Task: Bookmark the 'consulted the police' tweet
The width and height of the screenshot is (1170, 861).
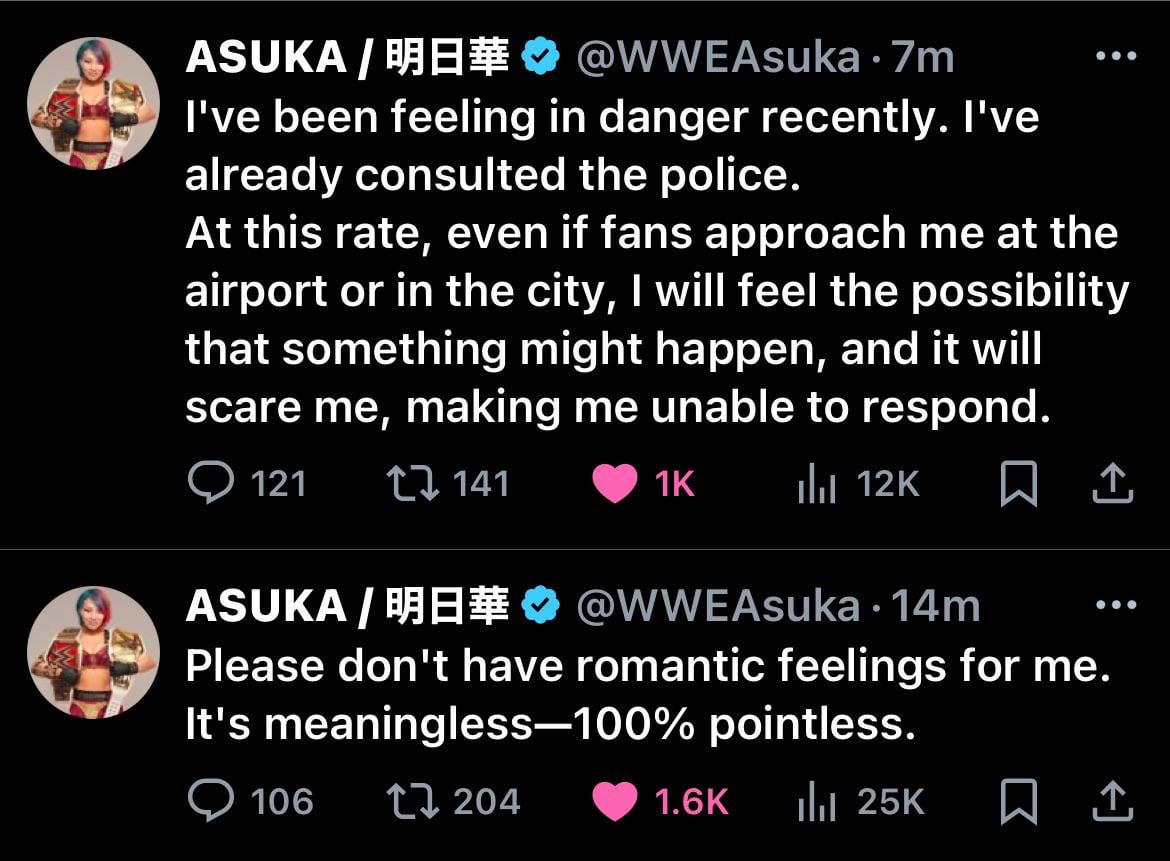Action: (1017, 485)
